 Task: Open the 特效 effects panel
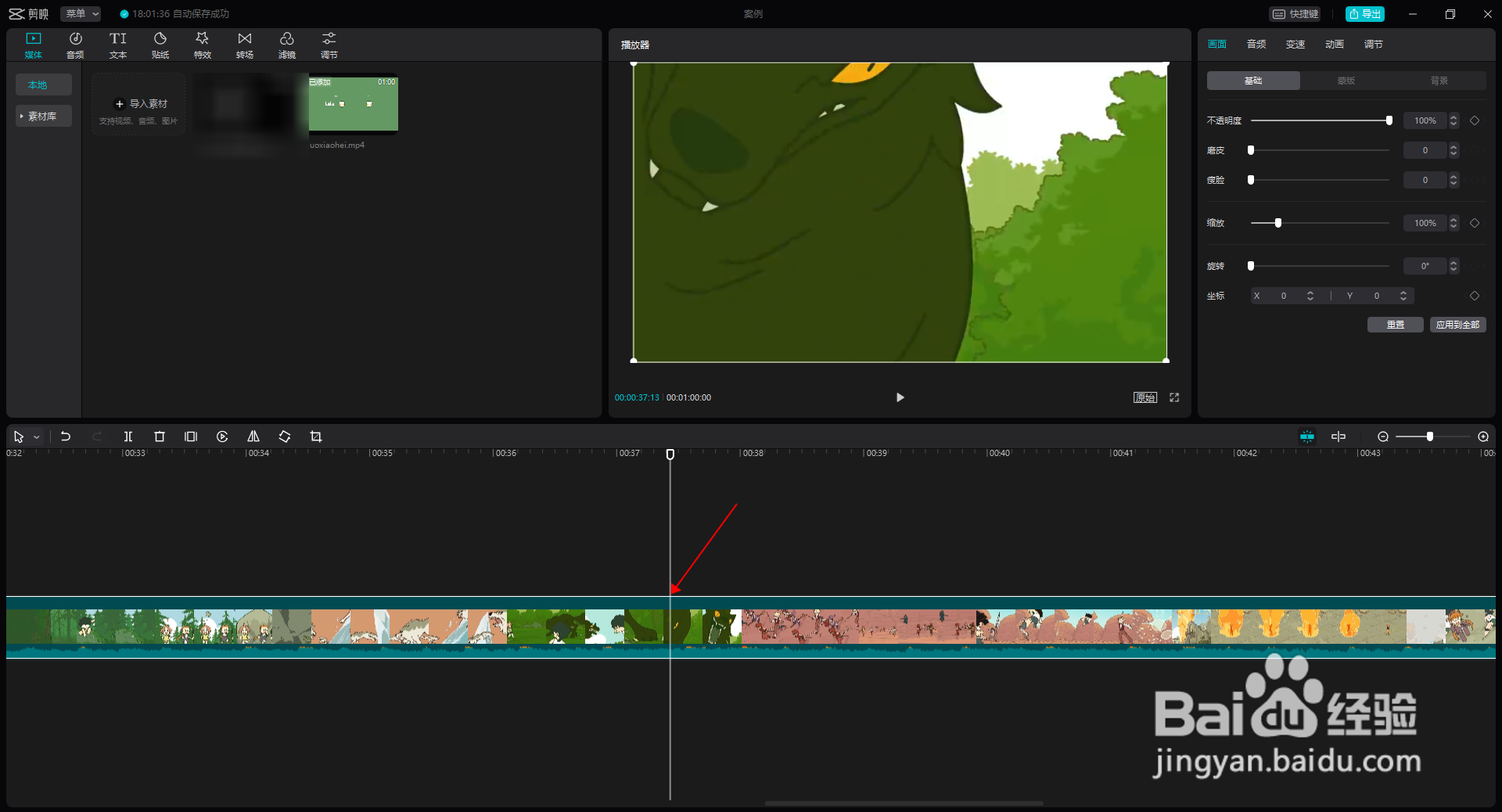(x=202, y=45)
